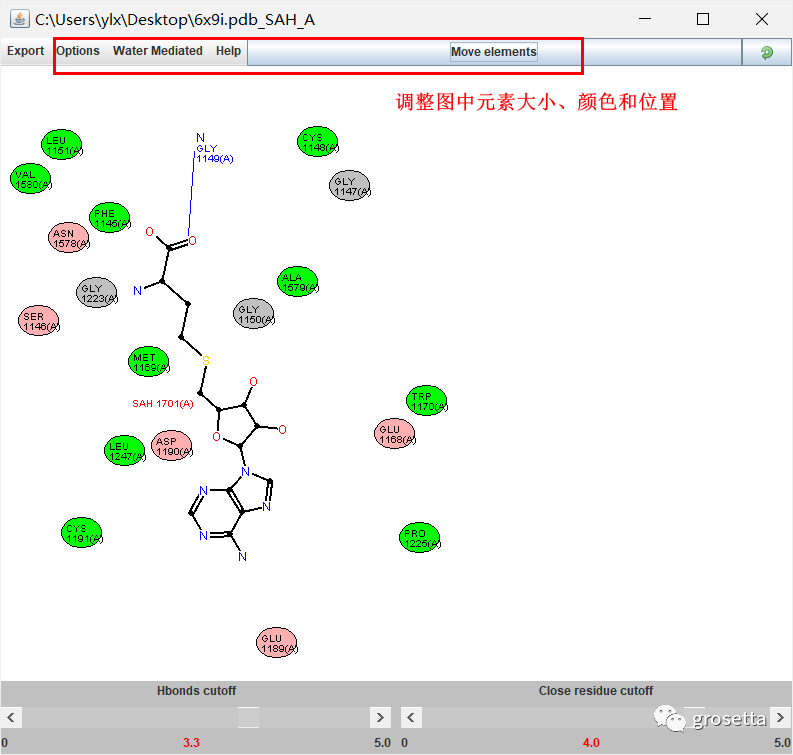Click the Java app icon in title bar
The image size is (793, 755).
point(19,19)
